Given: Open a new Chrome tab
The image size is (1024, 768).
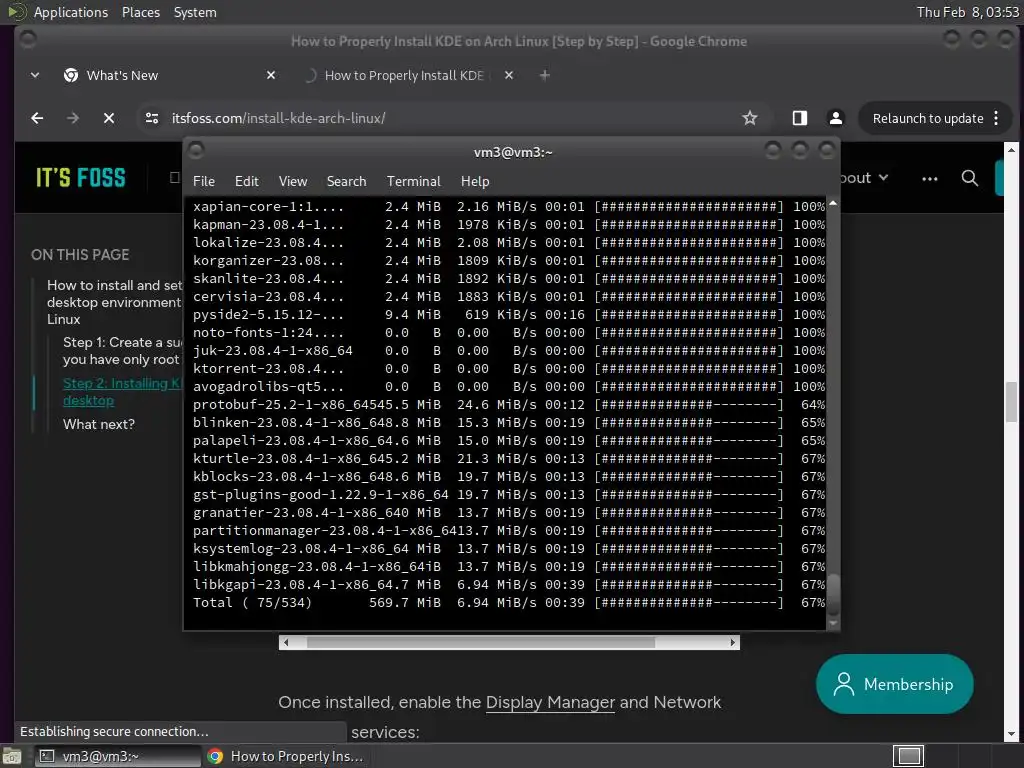Looking at the screenshot, I should pos(545,75).
